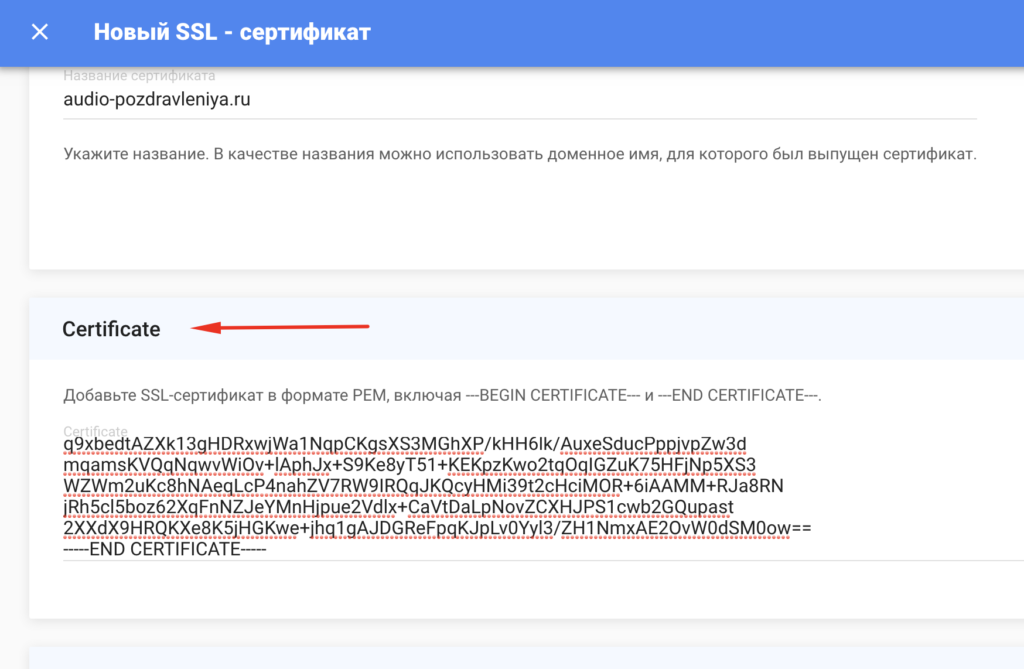
Task: Click the next section card at the bottom
Action: [526, 659]
